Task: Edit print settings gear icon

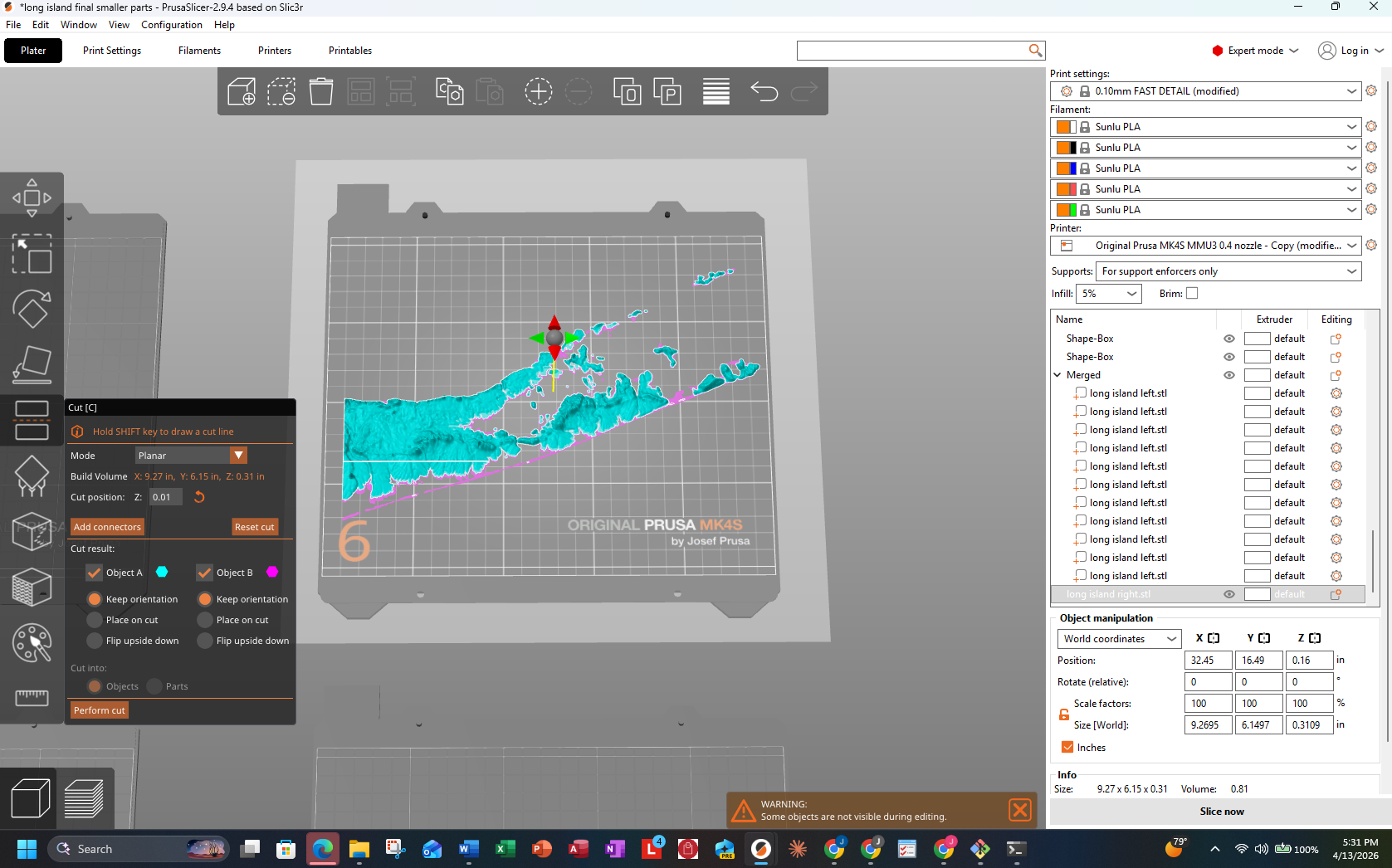Action: point(1371,90)
